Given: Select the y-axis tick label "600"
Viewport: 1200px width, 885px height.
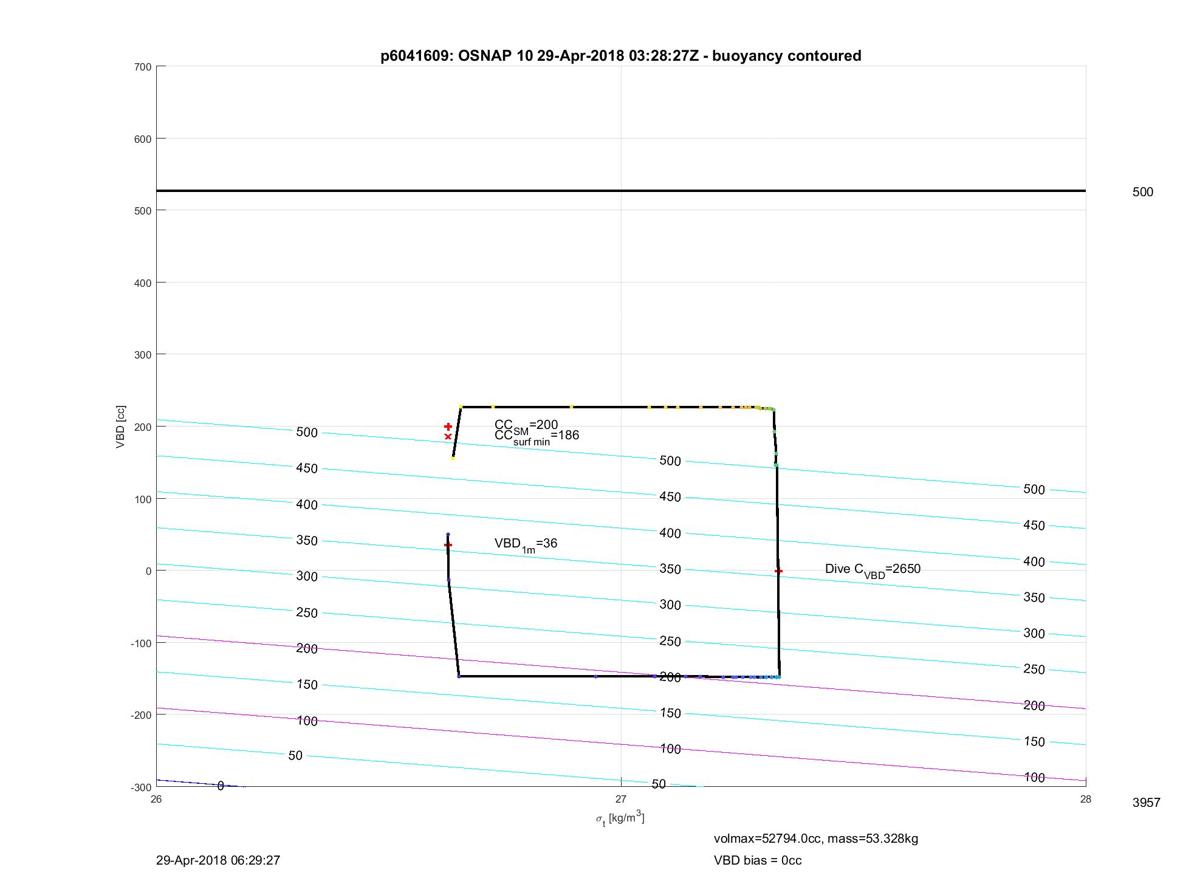Looking at the screenshot, I should (142, 139).
